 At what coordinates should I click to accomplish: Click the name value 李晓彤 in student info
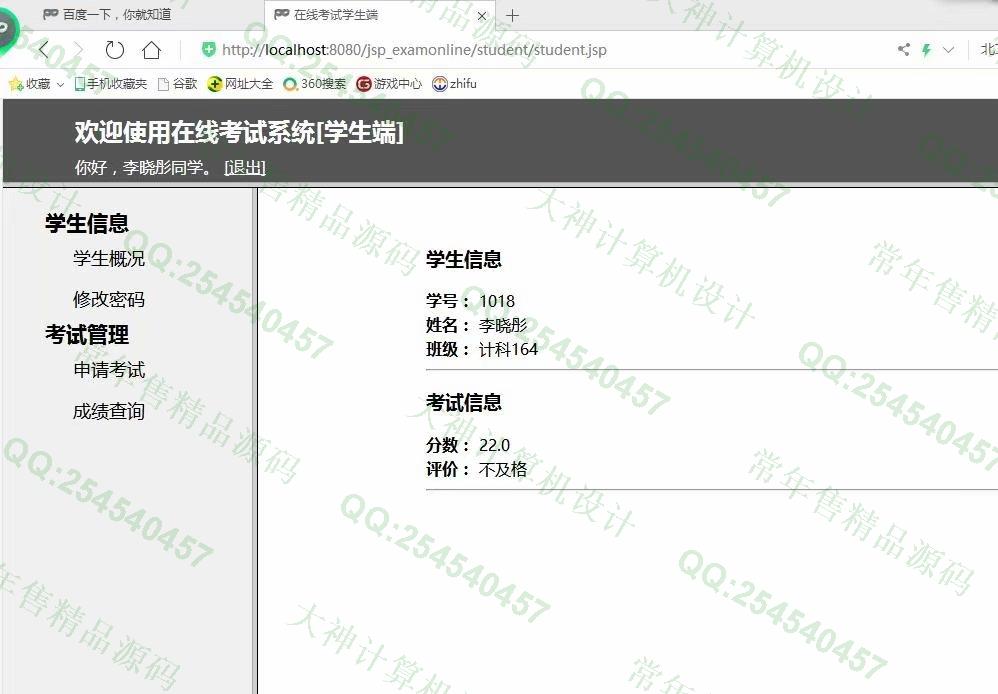[503, 325]
